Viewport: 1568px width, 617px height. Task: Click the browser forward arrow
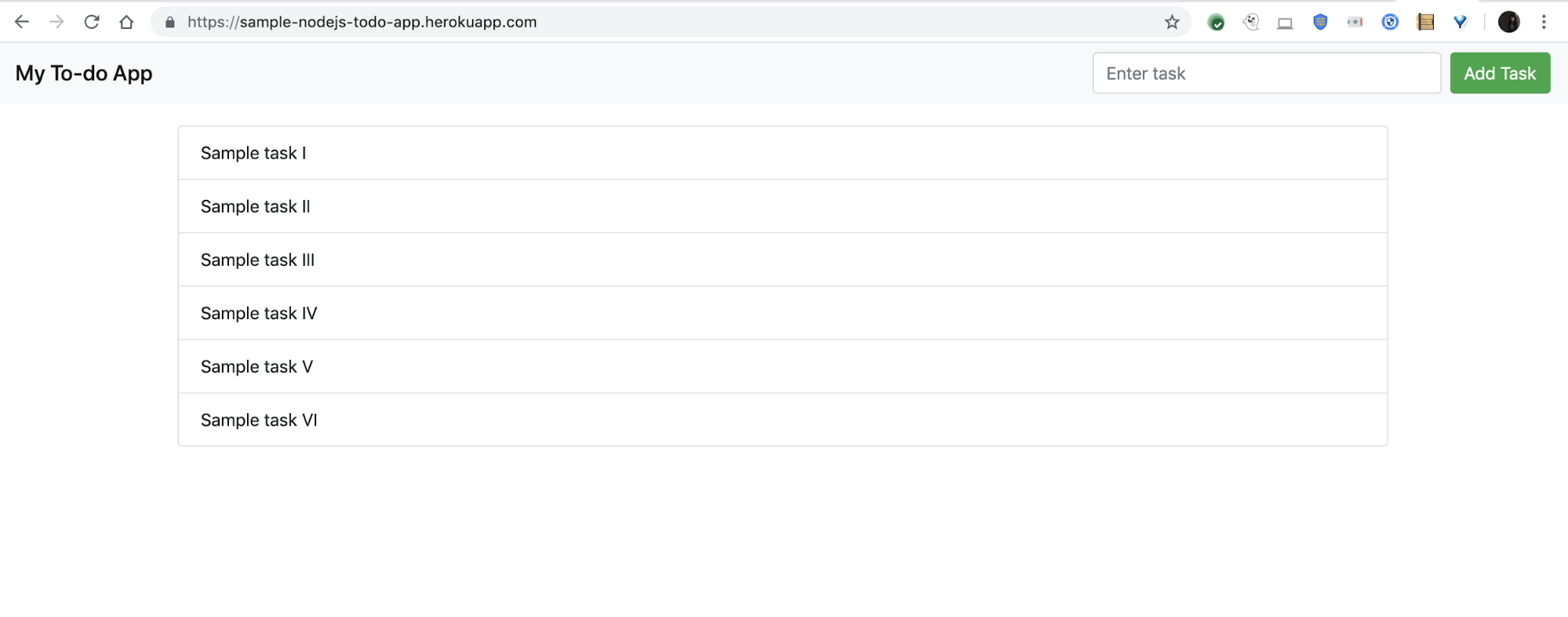point(56,22)
